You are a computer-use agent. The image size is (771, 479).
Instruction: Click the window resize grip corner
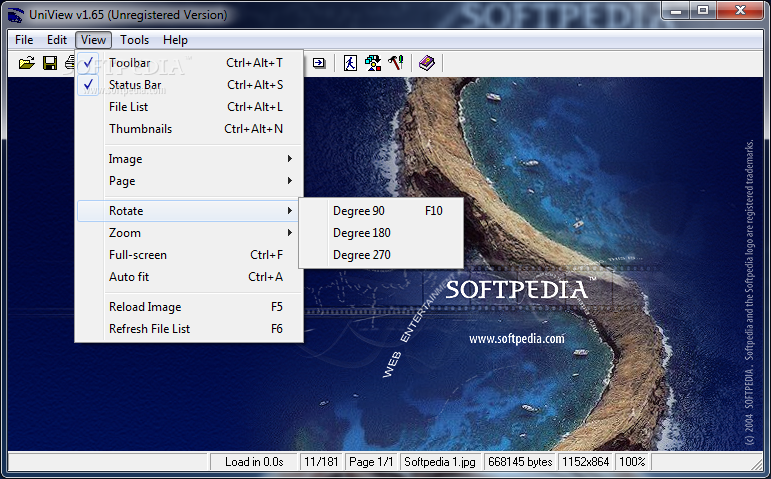pos(757,463)
